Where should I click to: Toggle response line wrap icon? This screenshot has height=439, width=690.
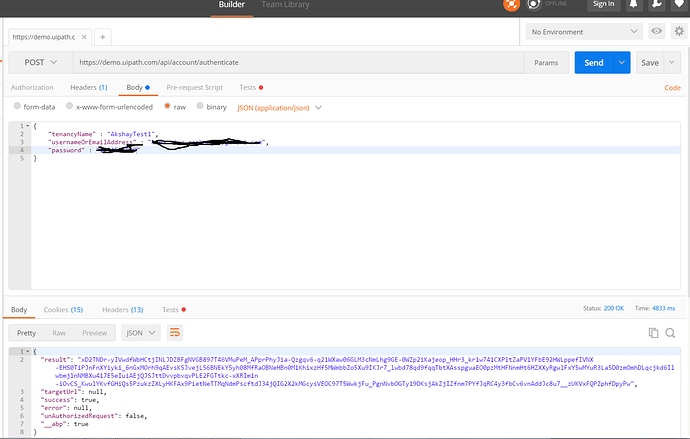coord(175,333)
